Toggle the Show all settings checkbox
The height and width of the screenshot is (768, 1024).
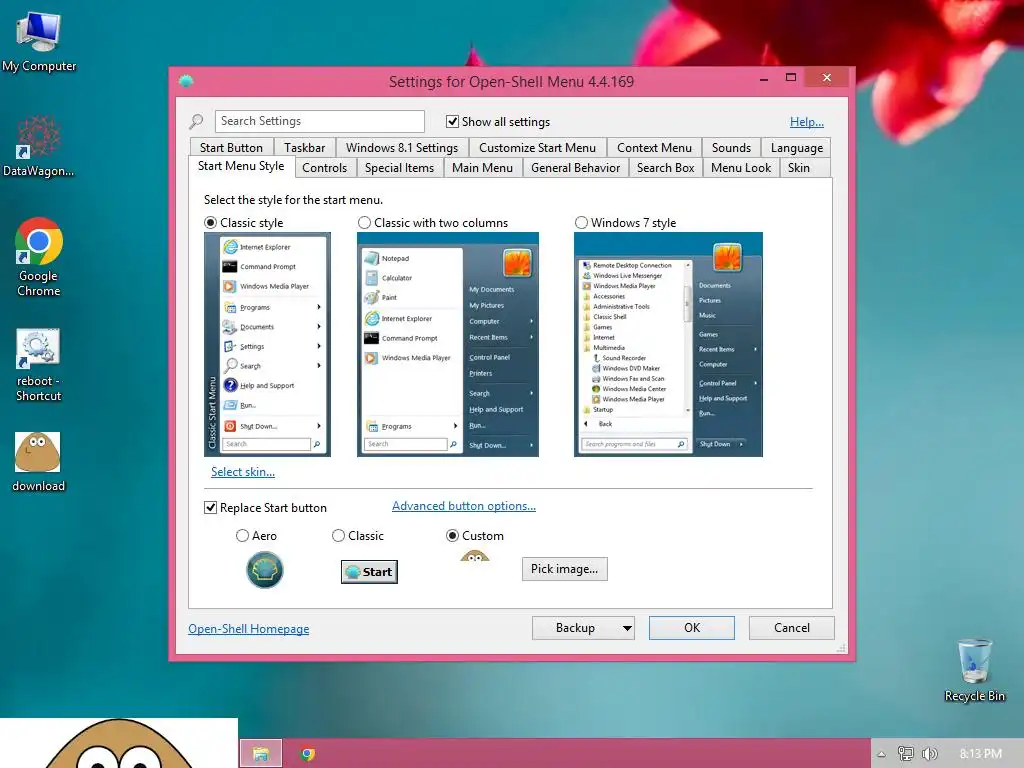452,121
